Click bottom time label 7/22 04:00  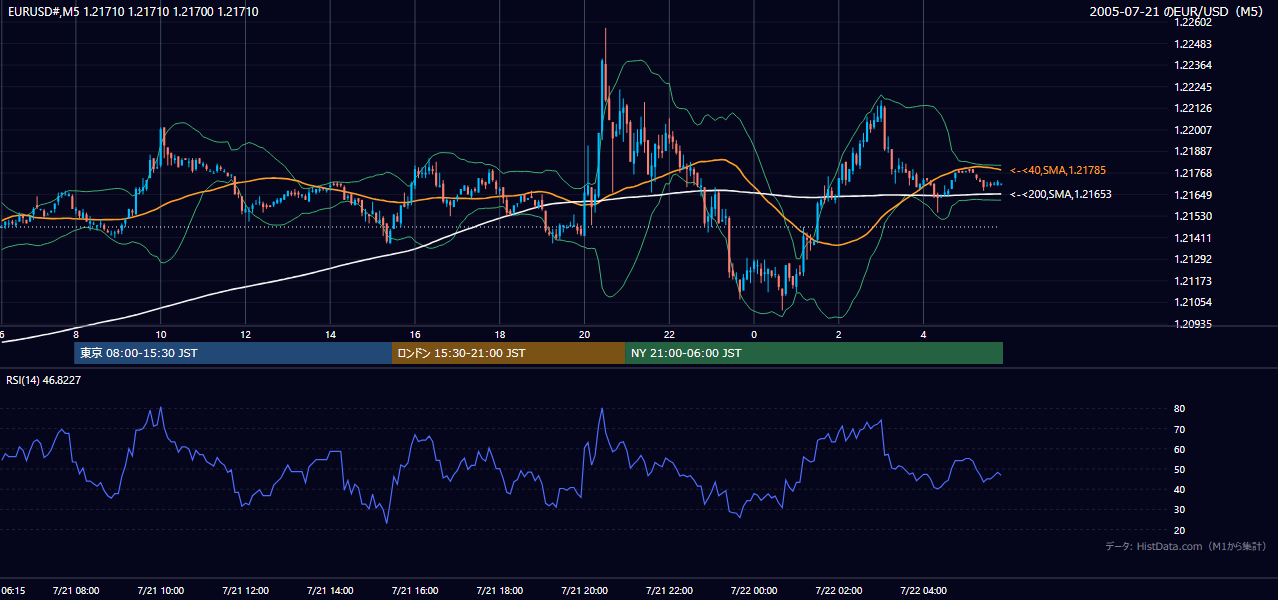coord(925,590)
